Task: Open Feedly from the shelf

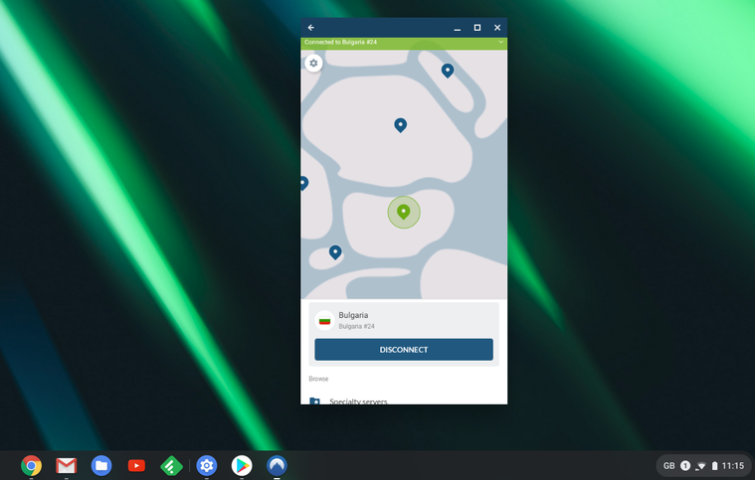Action: click(x=171, y=466)
